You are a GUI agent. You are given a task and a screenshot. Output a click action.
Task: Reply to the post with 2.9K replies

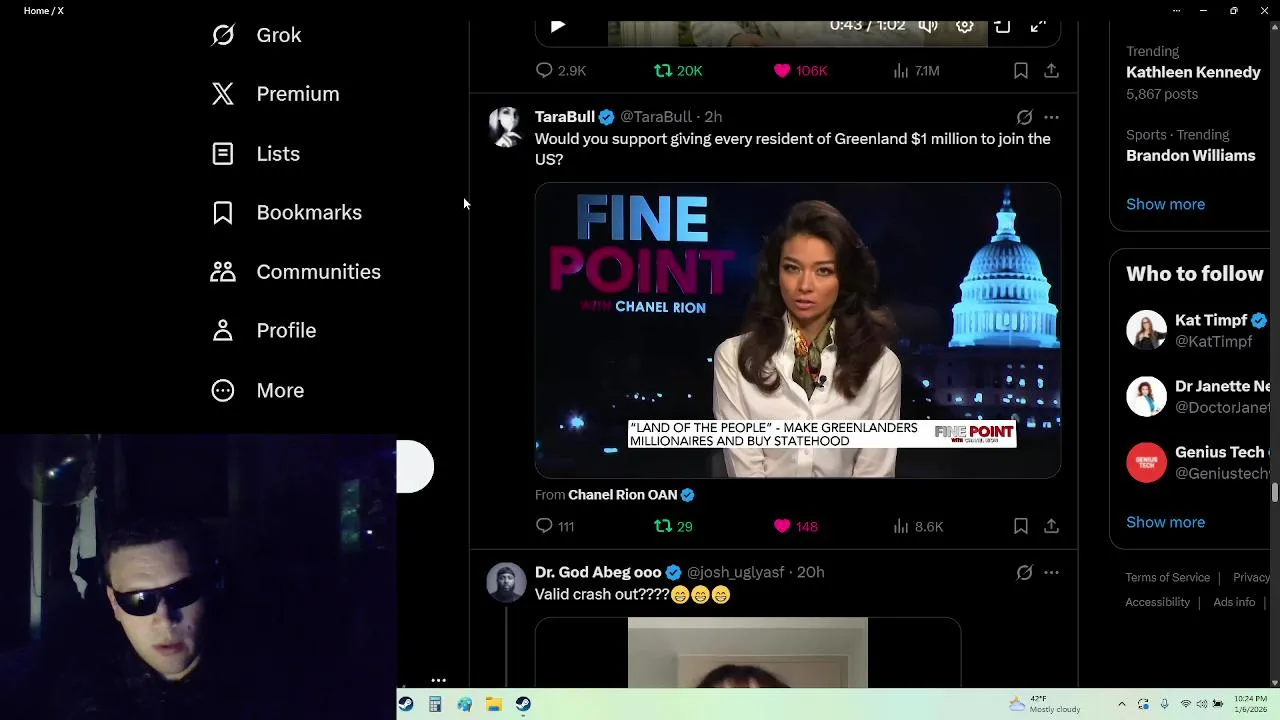561,71
